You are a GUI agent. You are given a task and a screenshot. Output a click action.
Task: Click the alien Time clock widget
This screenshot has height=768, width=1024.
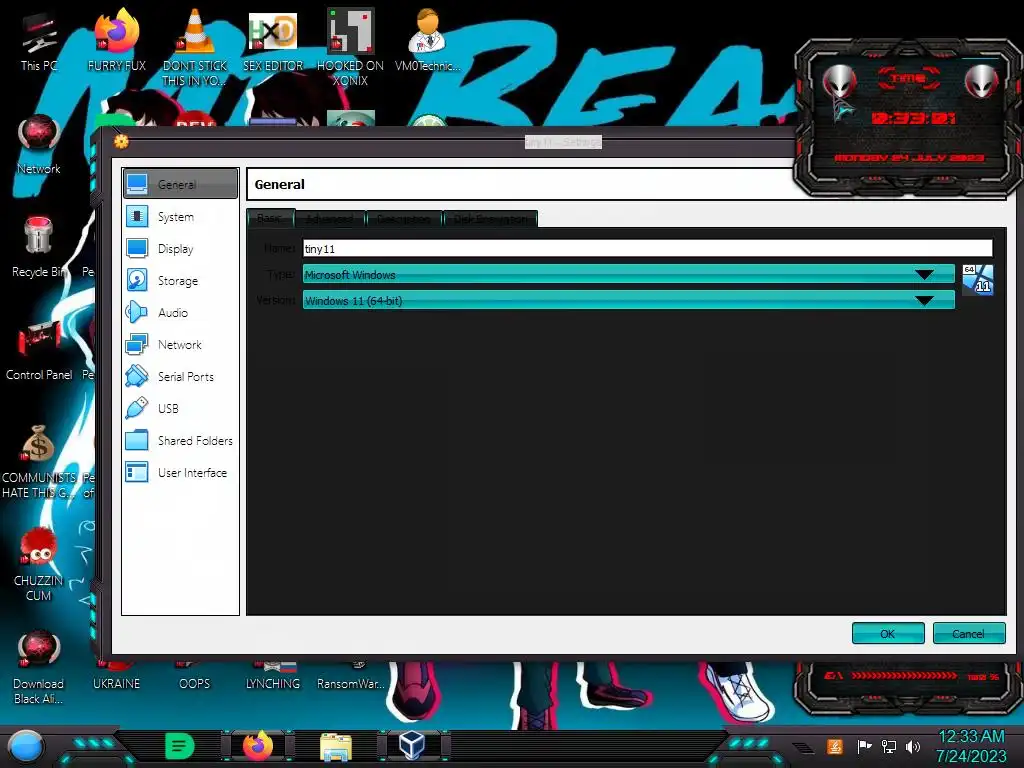(909, 118)
